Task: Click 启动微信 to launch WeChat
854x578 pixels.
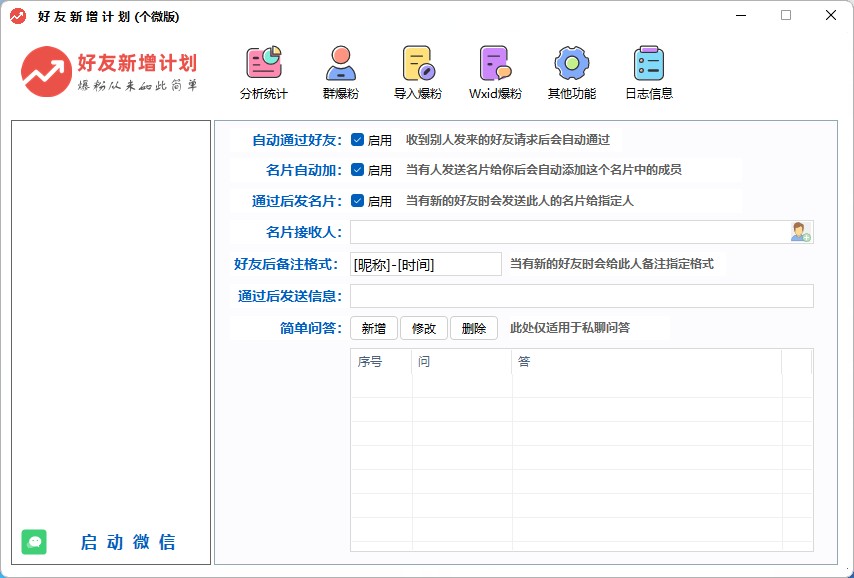Action: click(x=128, y=542)
